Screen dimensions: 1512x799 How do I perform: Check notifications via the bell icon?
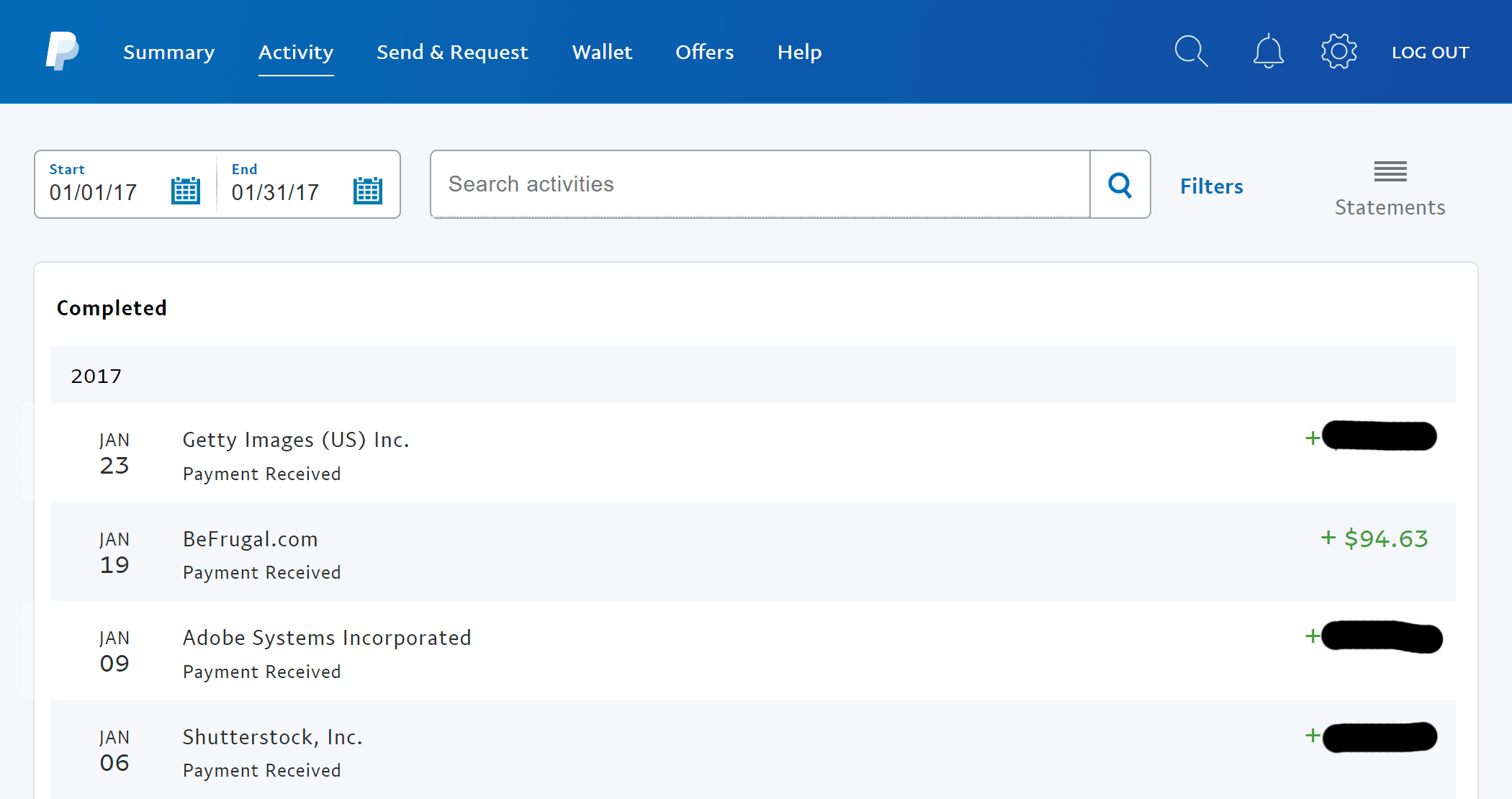pos(1268,51)
